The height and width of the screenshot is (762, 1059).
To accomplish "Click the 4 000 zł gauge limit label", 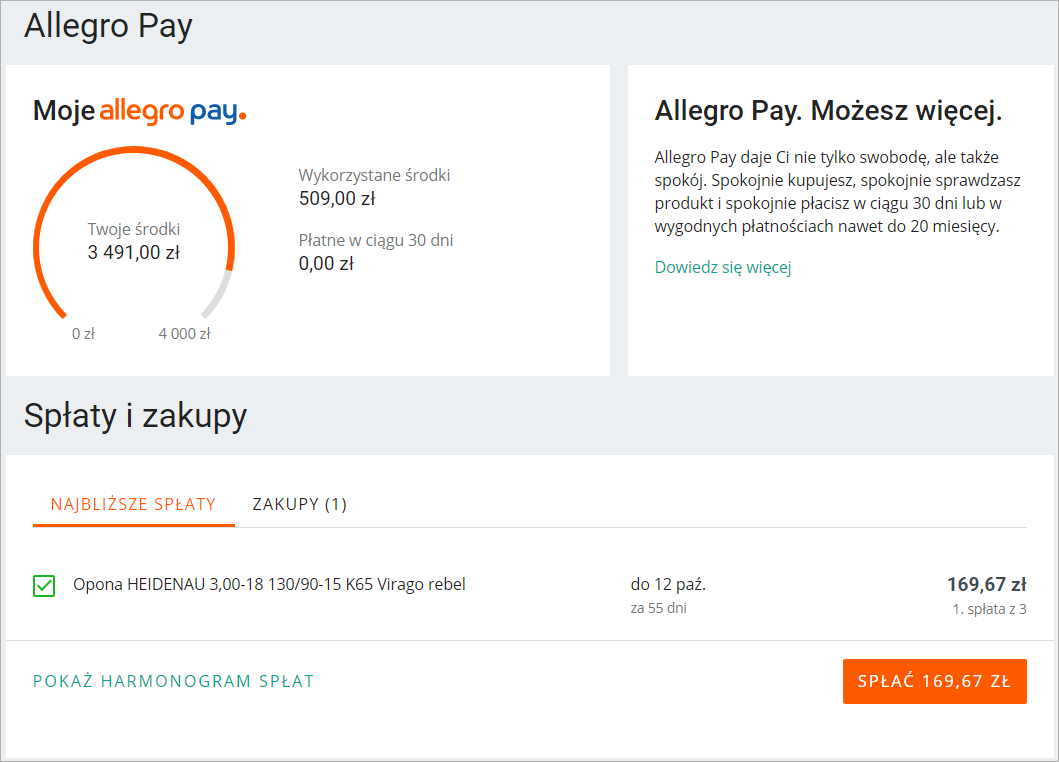I will click(x=184, y=334).
